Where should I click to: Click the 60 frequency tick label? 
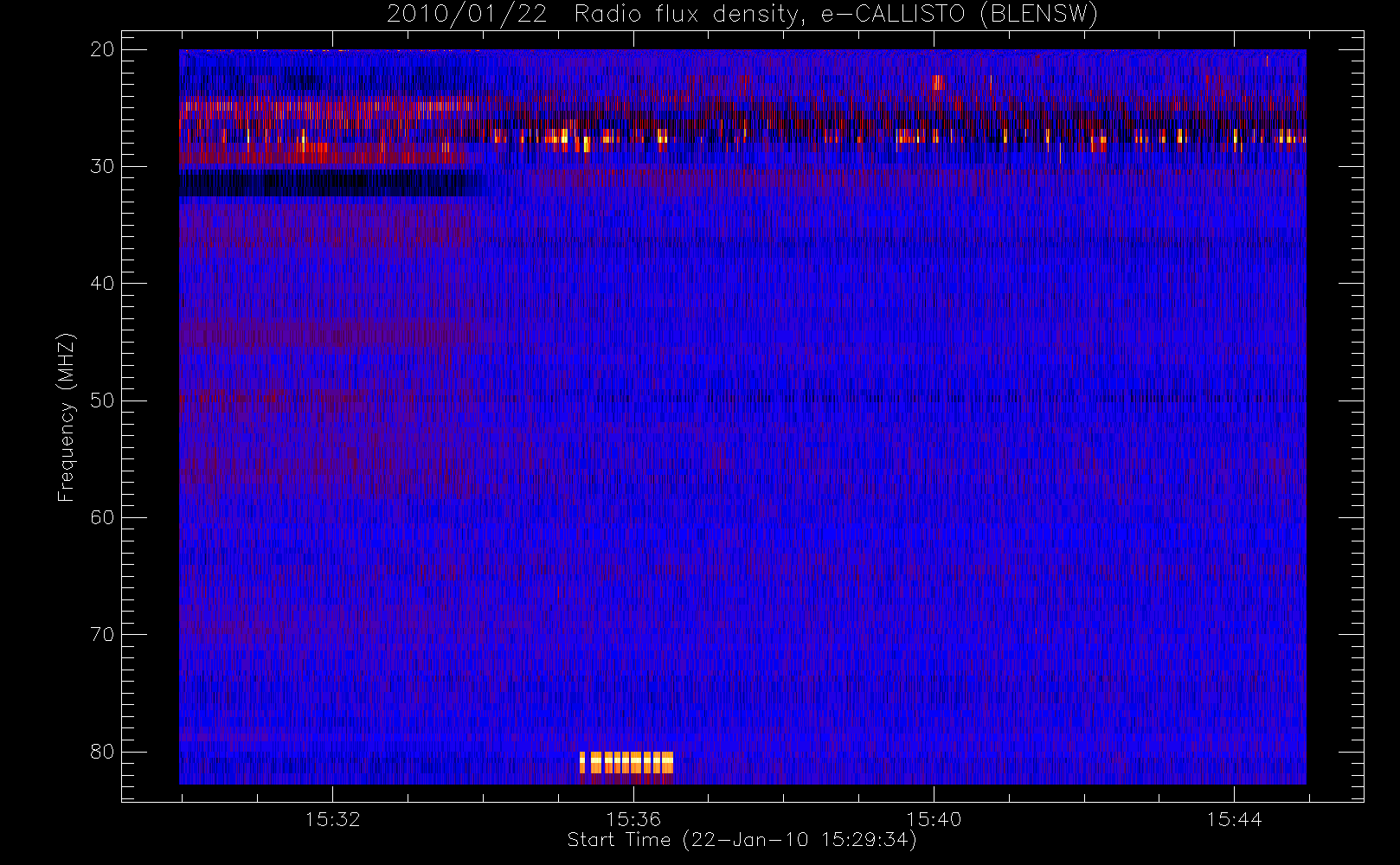(x=102, y=517)
